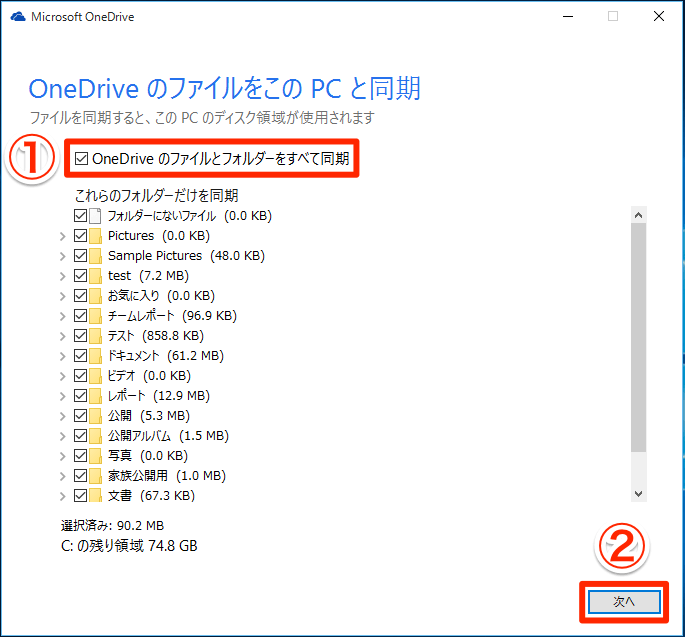The width and height of the screenshot is (685, 637).
Task: Expand the レポート folder tree
Action: tap(62, 397)
